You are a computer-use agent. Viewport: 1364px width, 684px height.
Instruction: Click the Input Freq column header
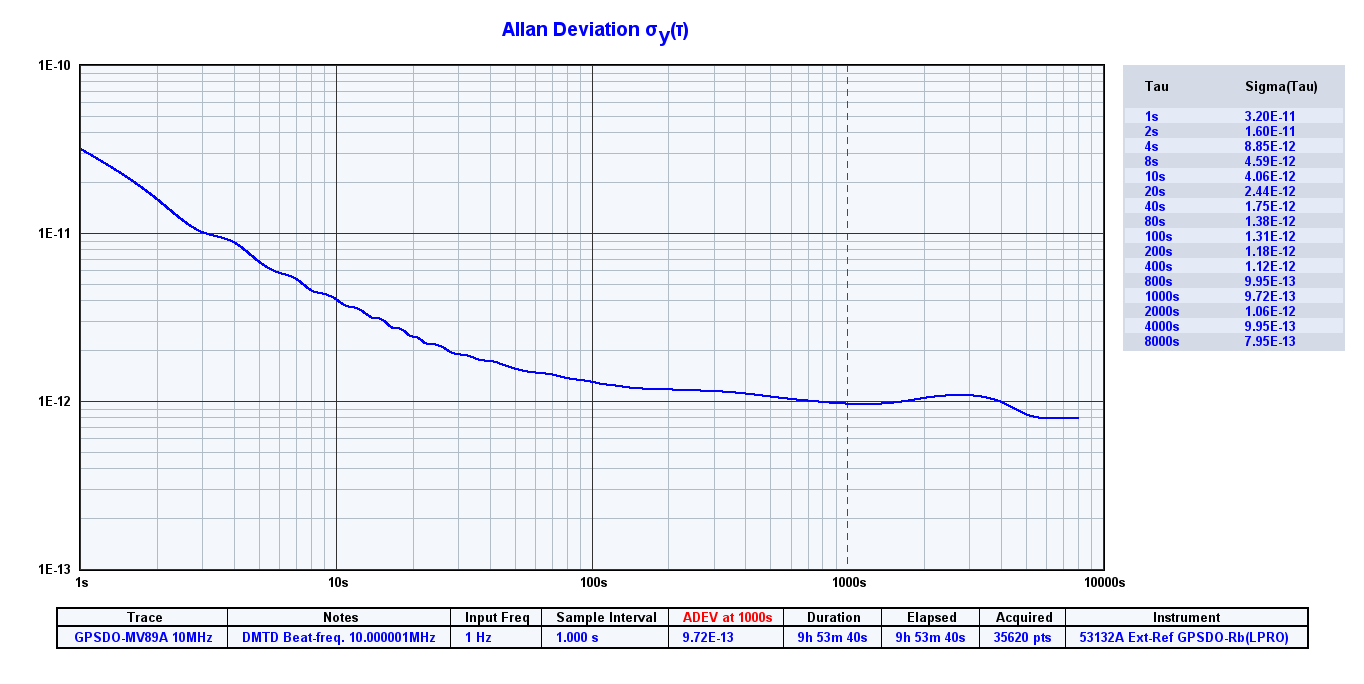click(497, 617)
